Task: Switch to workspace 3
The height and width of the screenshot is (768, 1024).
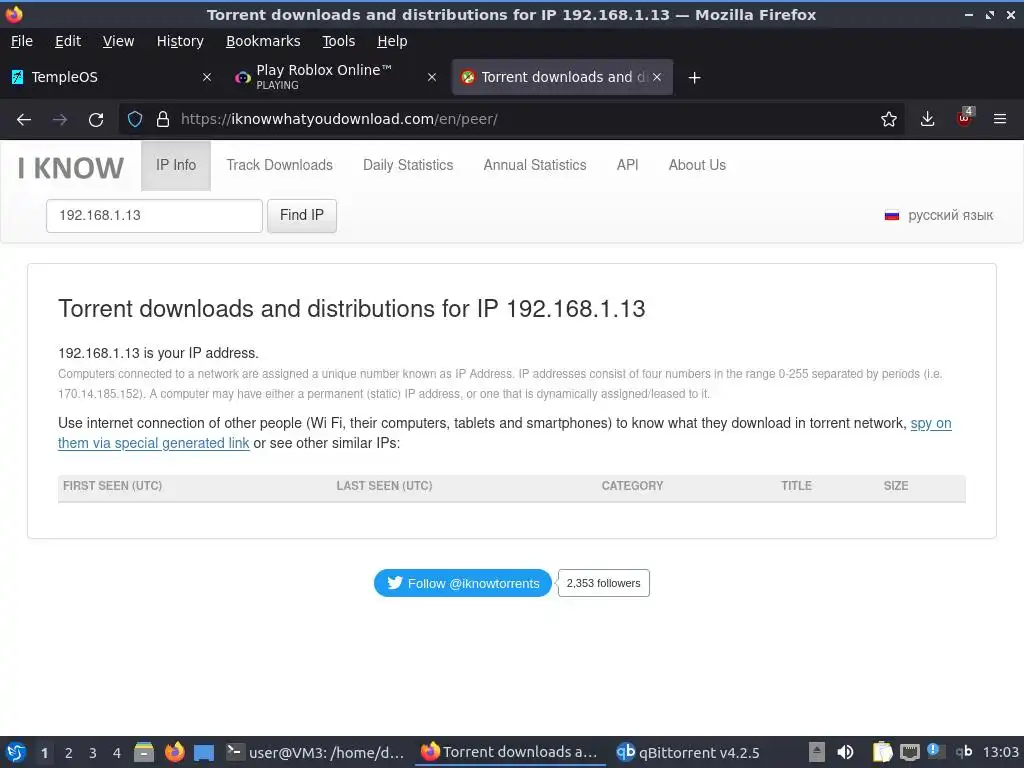Action: [93, 753]
